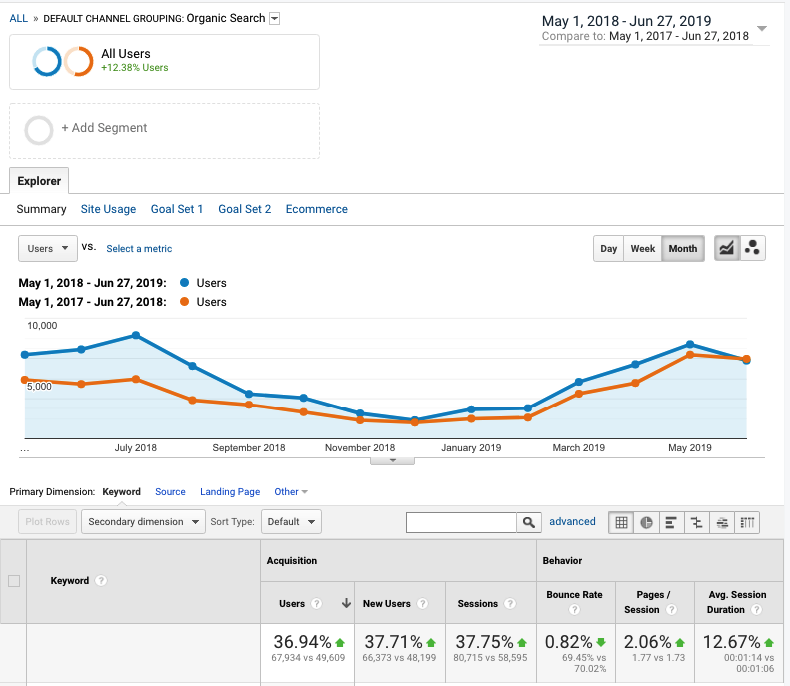Click the Plot Rows button

coord(47,522)
